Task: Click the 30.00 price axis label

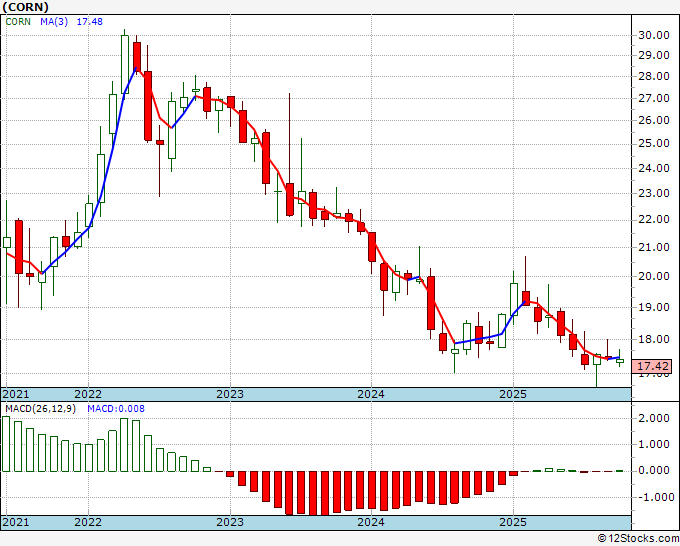Action: pyautogui.click(x=654, y=35)
